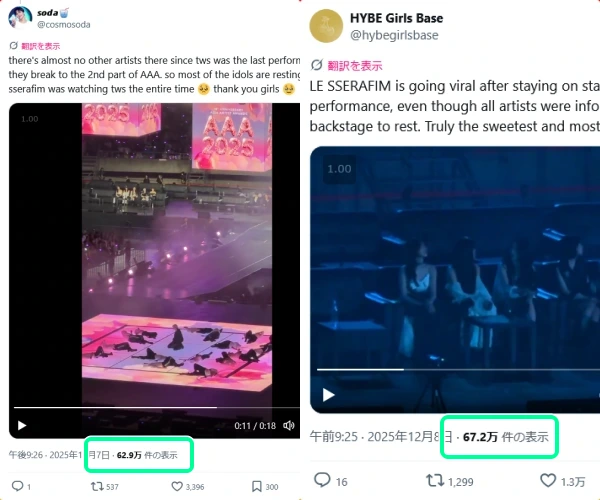The image size is (600, 500).
Task: Bookmark the soda tweet
Action: tap(257, 487)
